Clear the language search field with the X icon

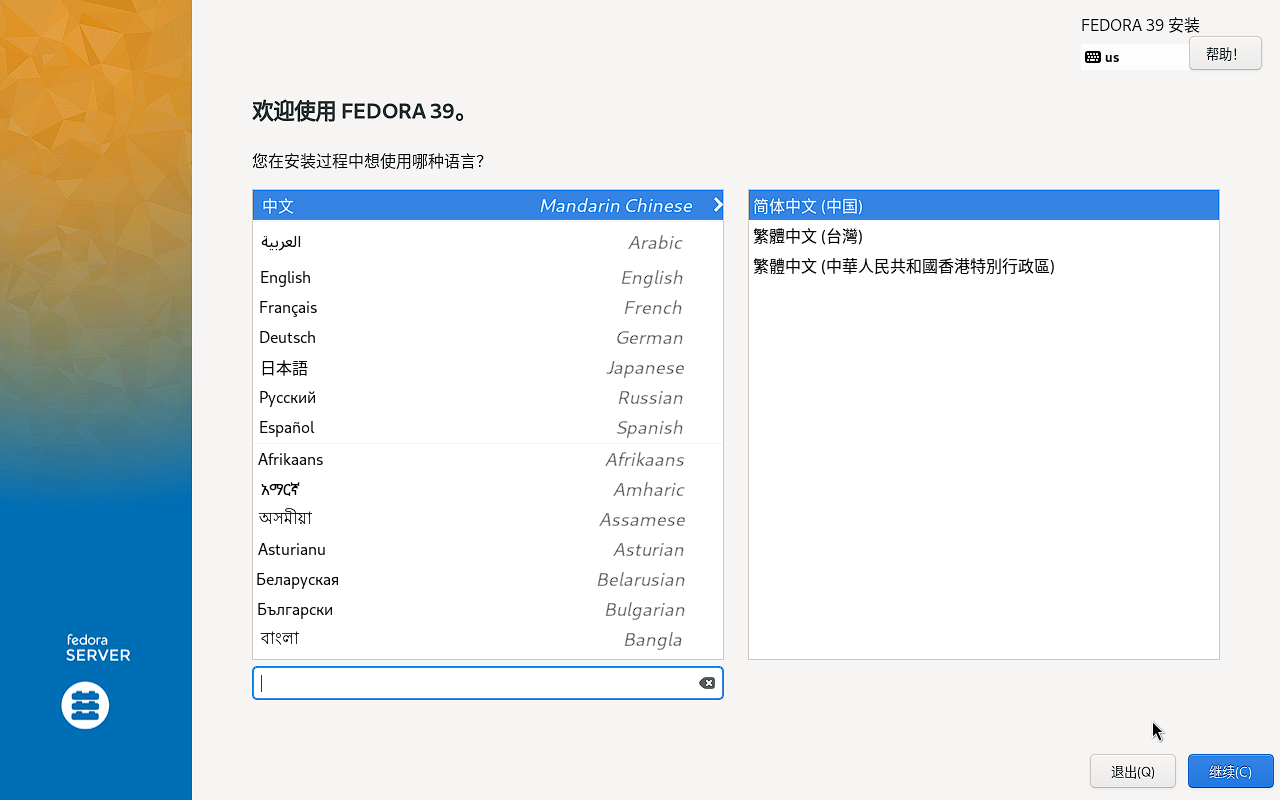pos(707,683)
